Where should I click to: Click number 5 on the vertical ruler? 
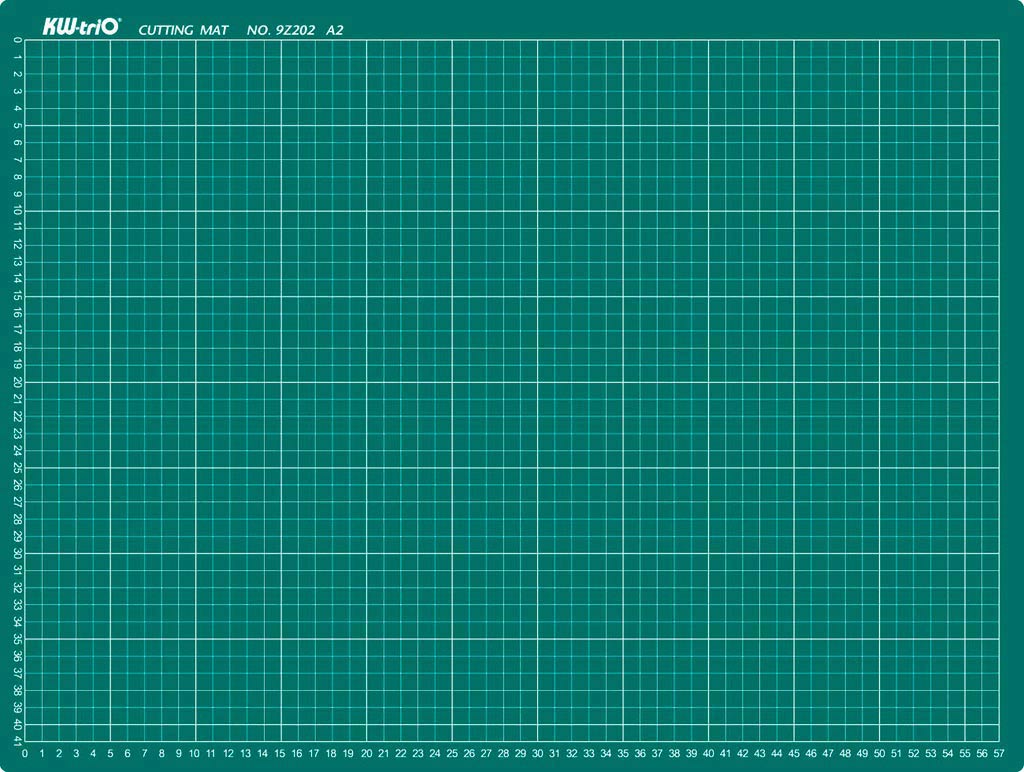[x=17, y=125]
